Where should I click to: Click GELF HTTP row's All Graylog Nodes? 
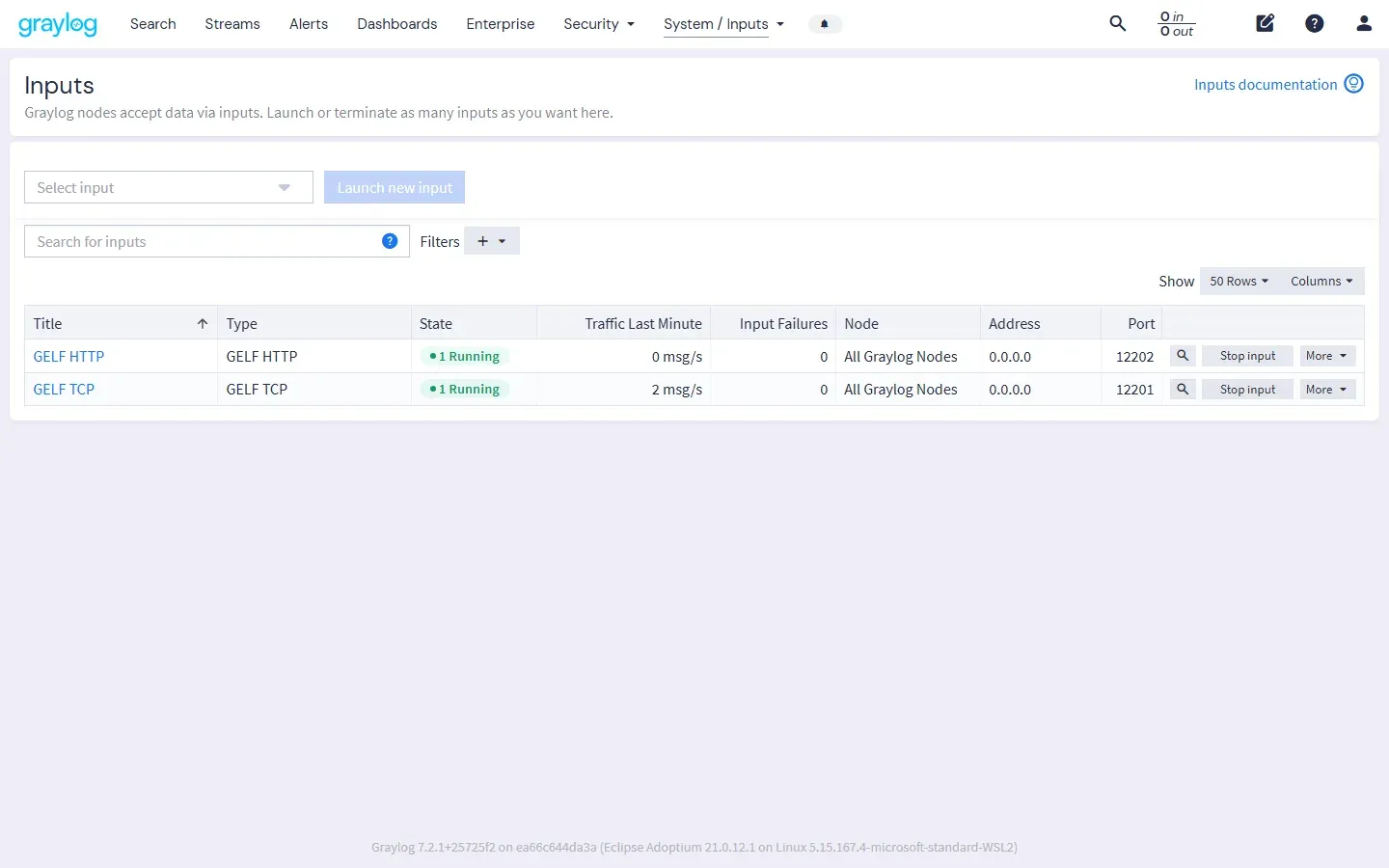pos(901,356)
